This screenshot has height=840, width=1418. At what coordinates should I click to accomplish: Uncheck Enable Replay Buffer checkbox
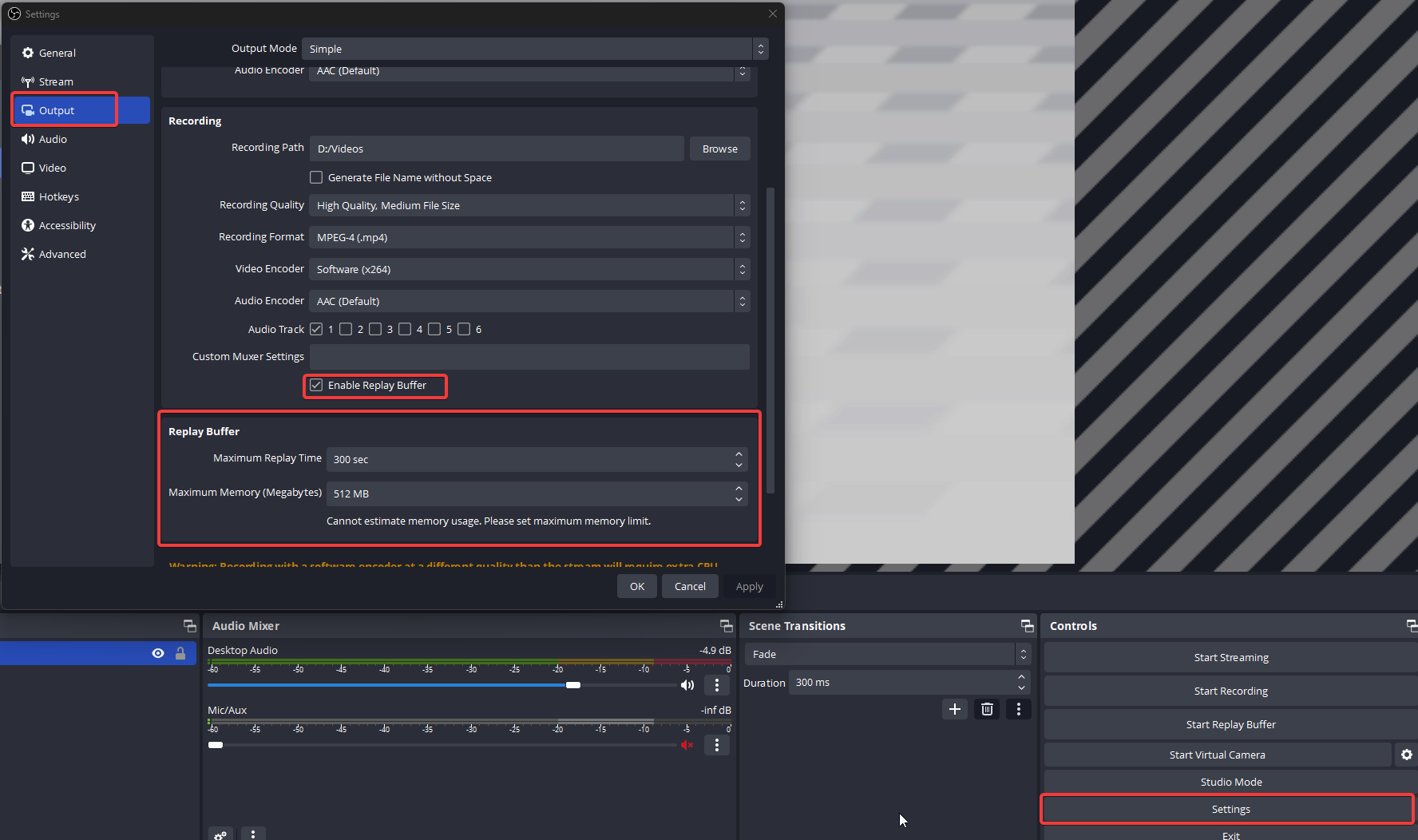click(x=317, y=386)
